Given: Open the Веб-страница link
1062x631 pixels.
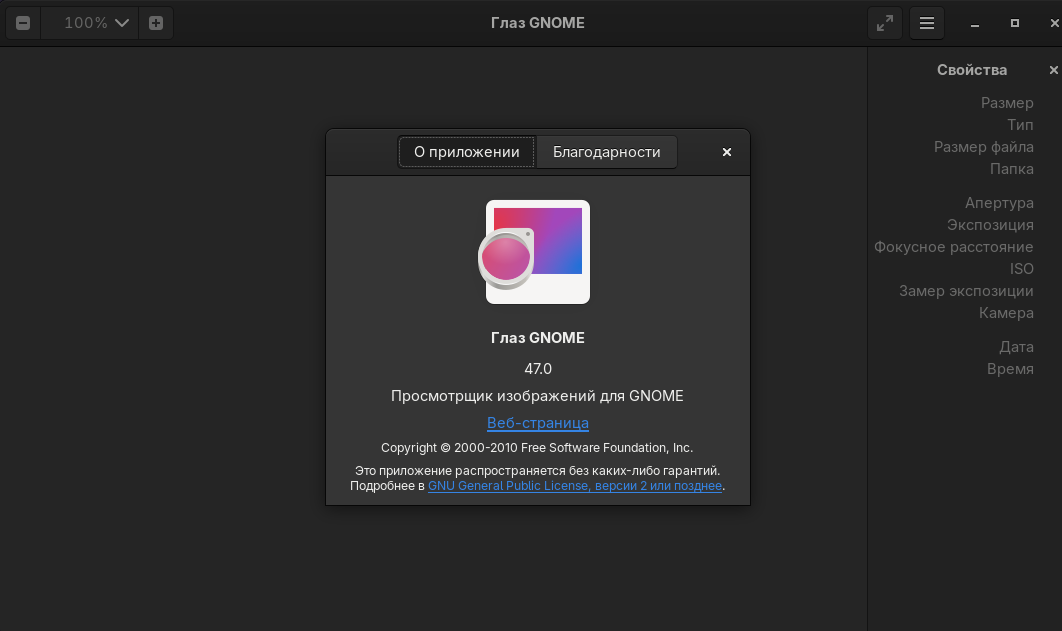Looking at the screenshot, I should [538, 423].
